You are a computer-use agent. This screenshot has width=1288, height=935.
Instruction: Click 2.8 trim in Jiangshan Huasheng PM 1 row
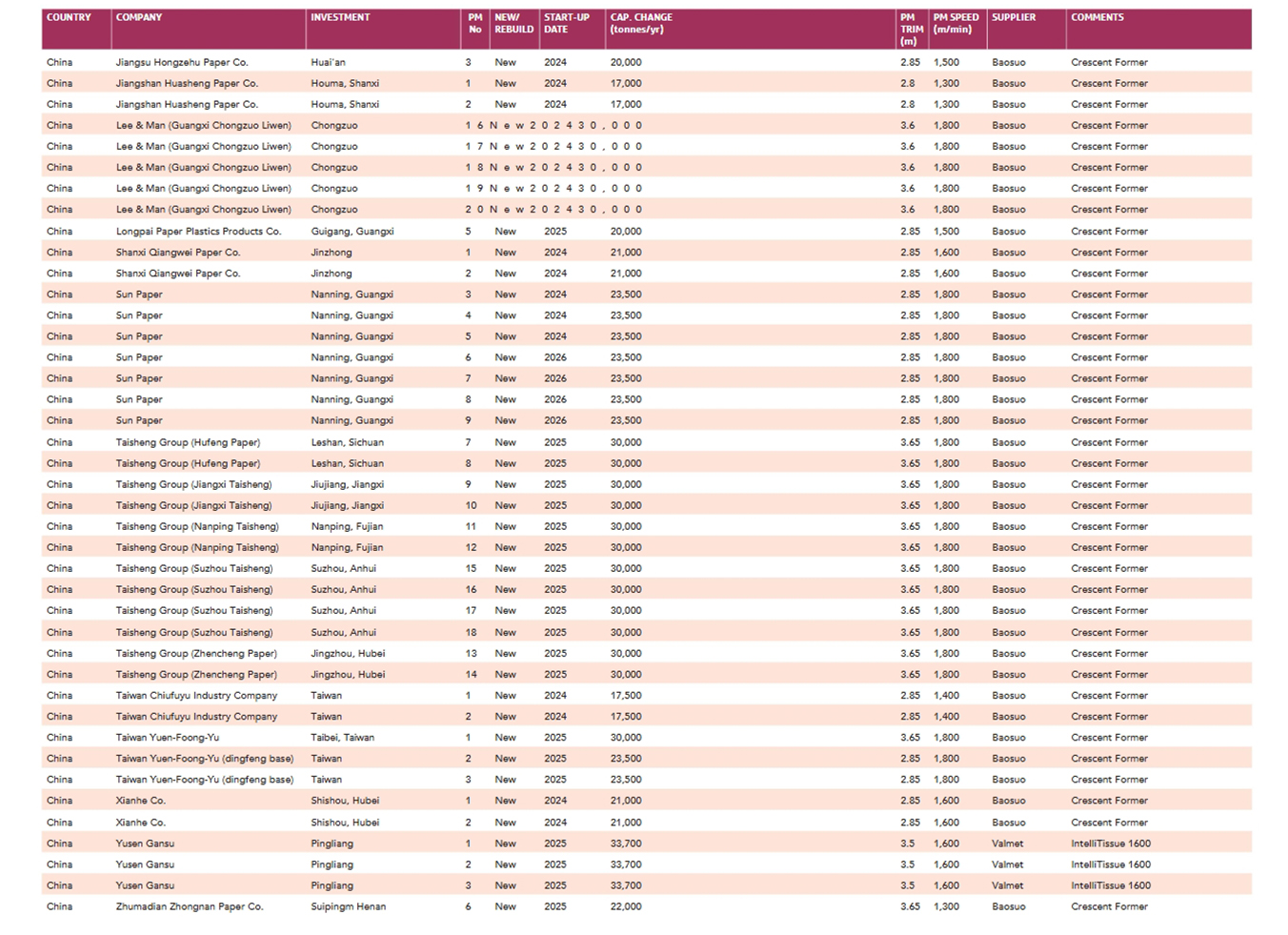click(908, 83)
